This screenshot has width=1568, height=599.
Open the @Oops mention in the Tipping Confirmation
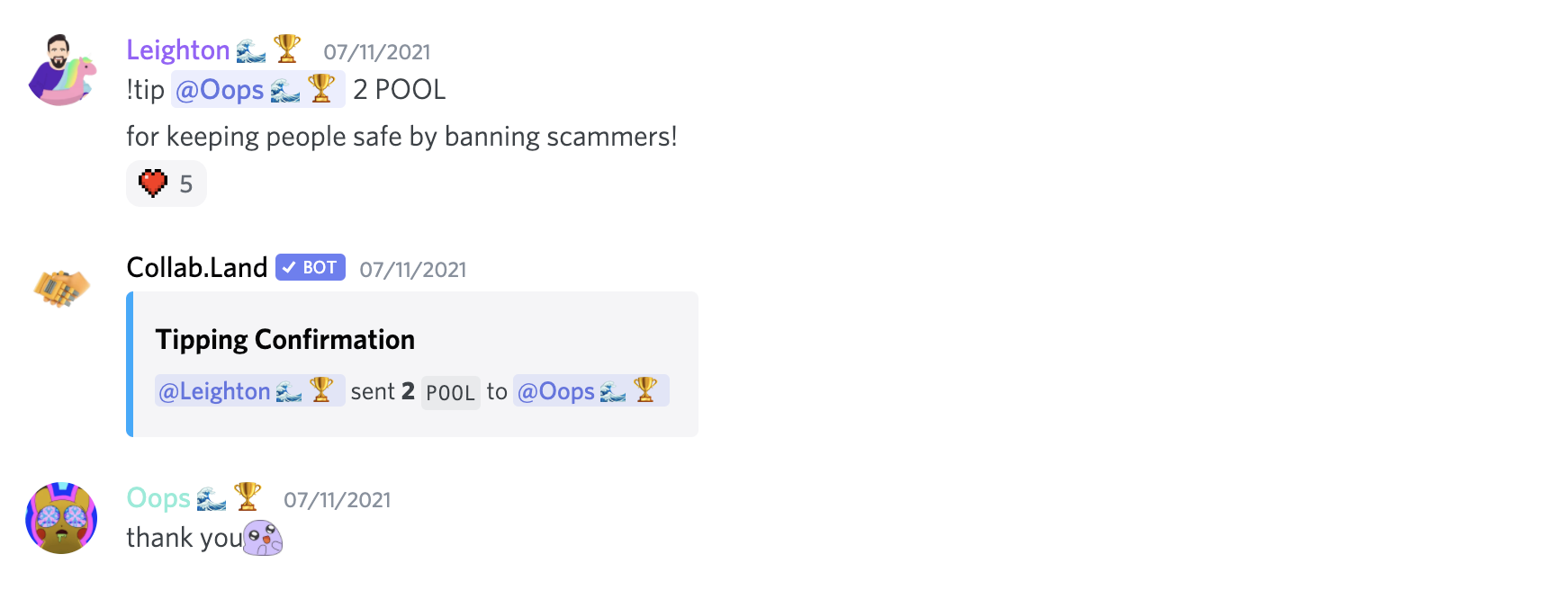tap(590, 391)
